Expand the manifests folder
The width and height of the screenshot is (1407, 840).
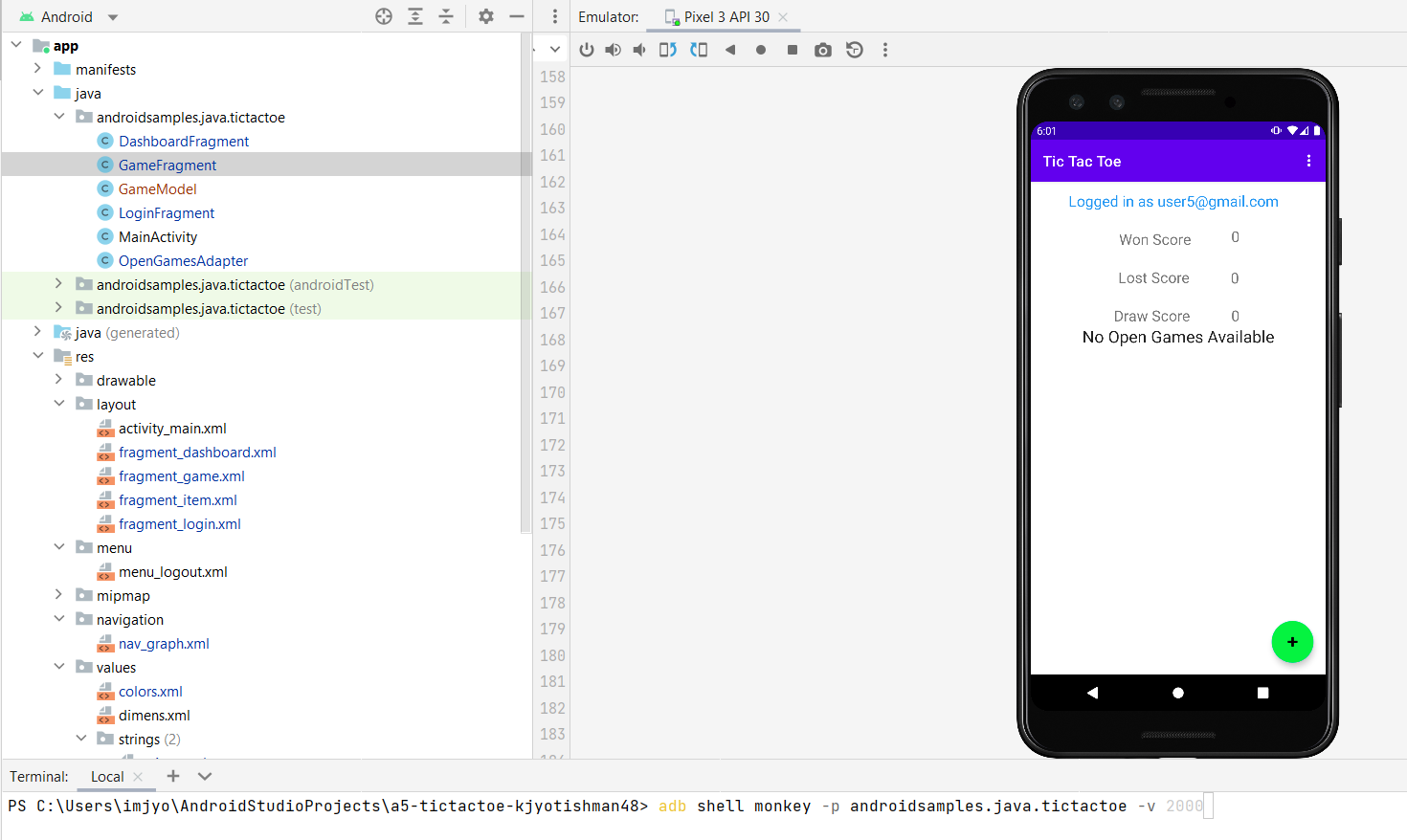(x=37, y=69)
